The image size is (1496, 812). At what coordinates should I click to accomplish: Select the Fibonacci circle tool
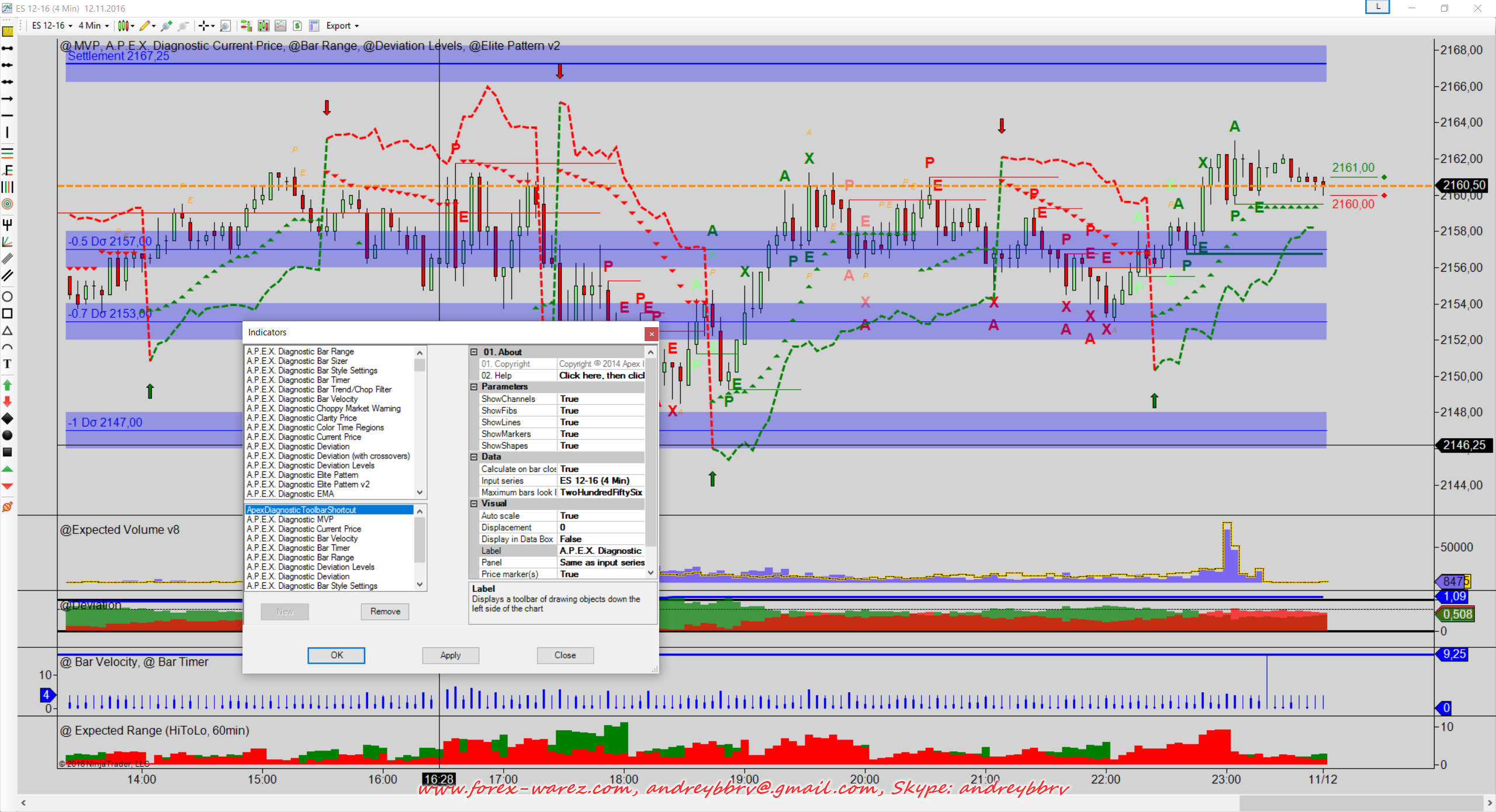(x=8, y=204)
